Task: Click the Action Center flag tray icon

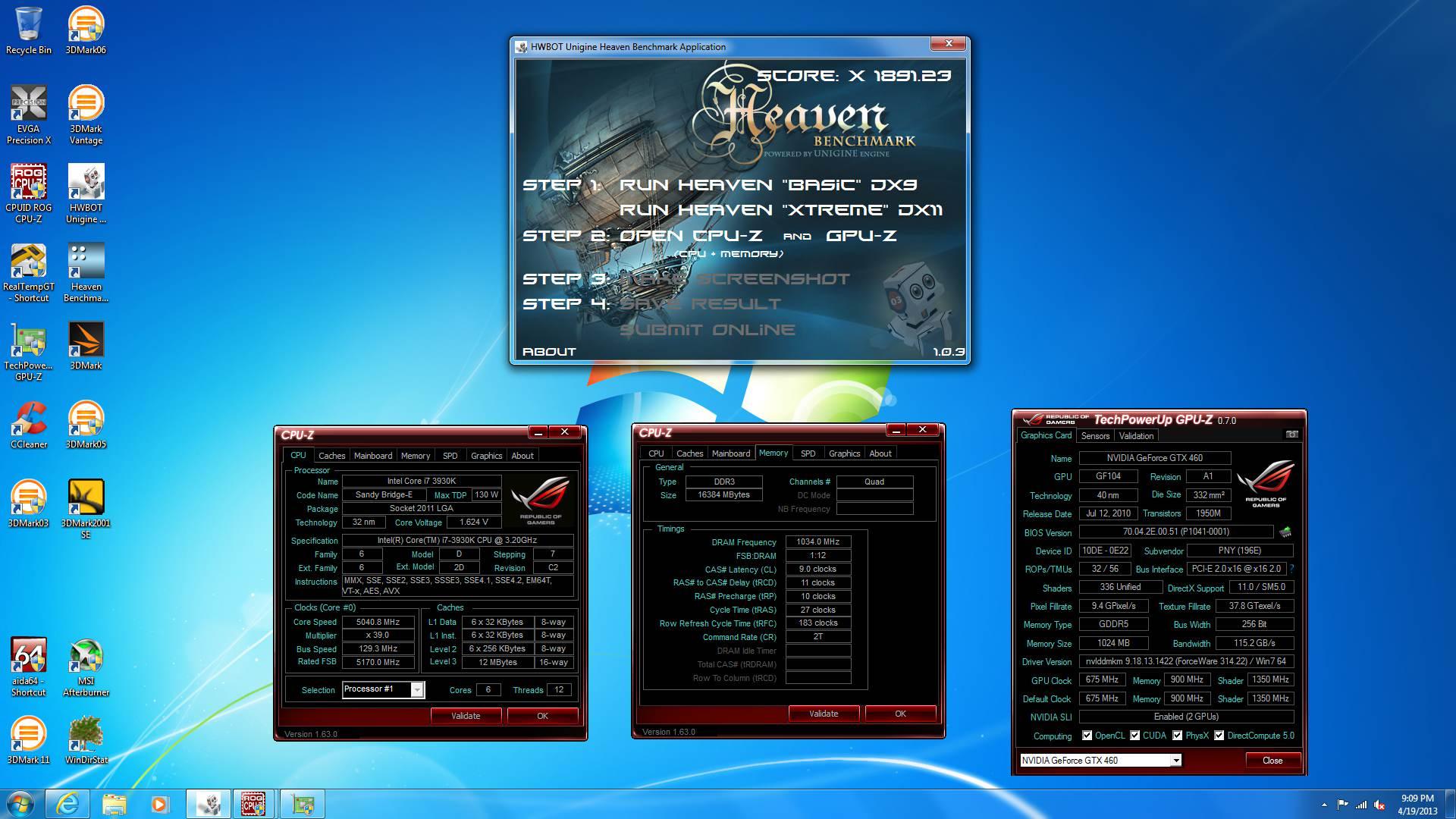Action: click(1342, 805)
